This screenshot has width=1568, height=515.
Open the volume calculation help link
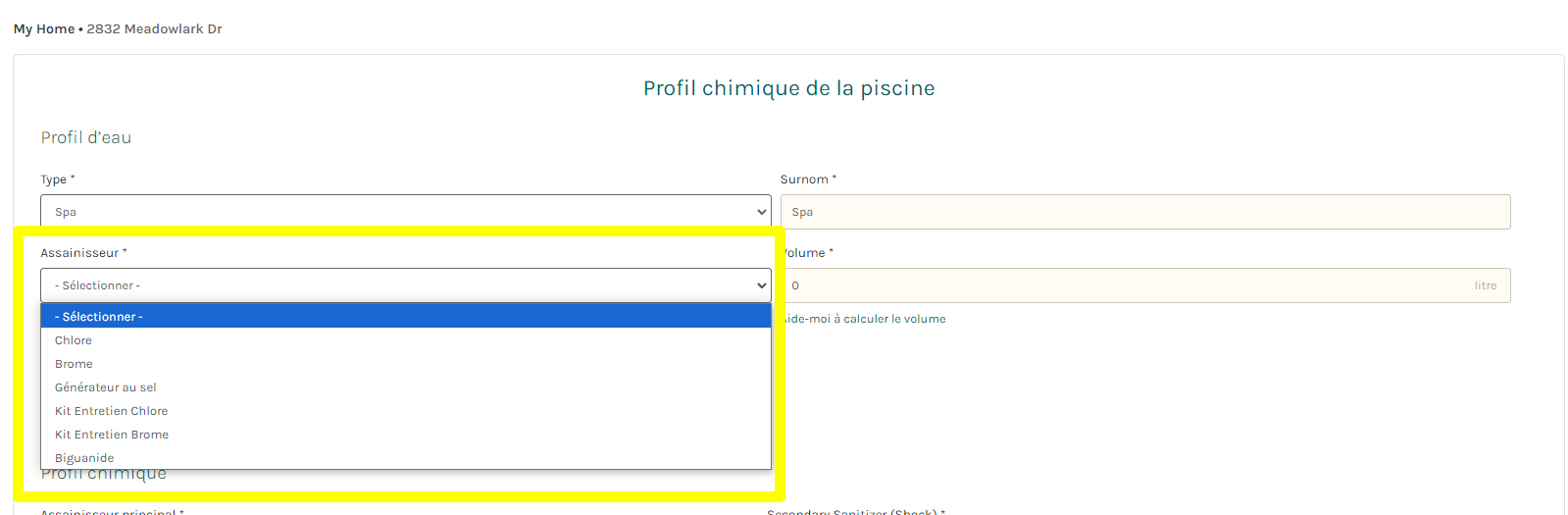click(863, 319)
